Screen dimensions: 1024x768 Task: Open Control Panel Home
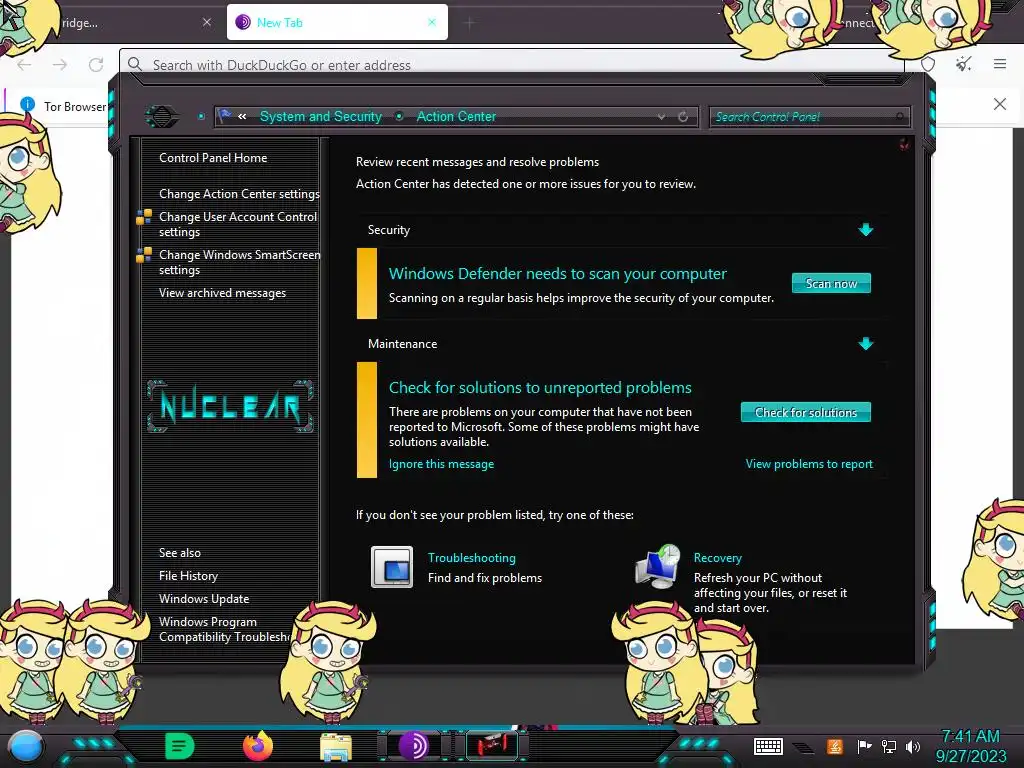(x=213, y=157)
